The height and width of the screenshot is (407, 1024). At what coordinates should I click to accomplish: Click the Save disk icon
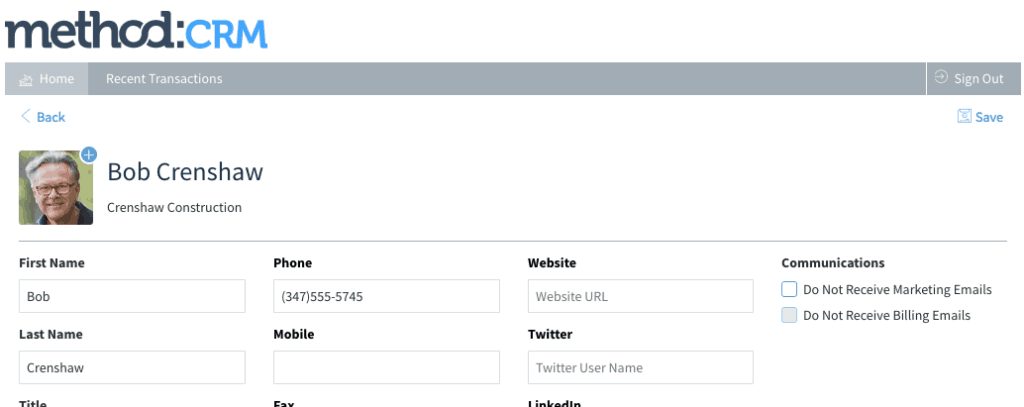click(964, 116)
